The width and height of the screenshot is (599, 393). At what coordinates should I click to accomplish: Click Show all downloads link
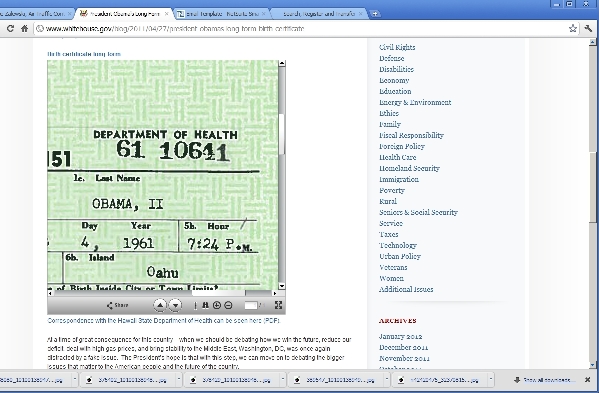(x=544, y=380)
